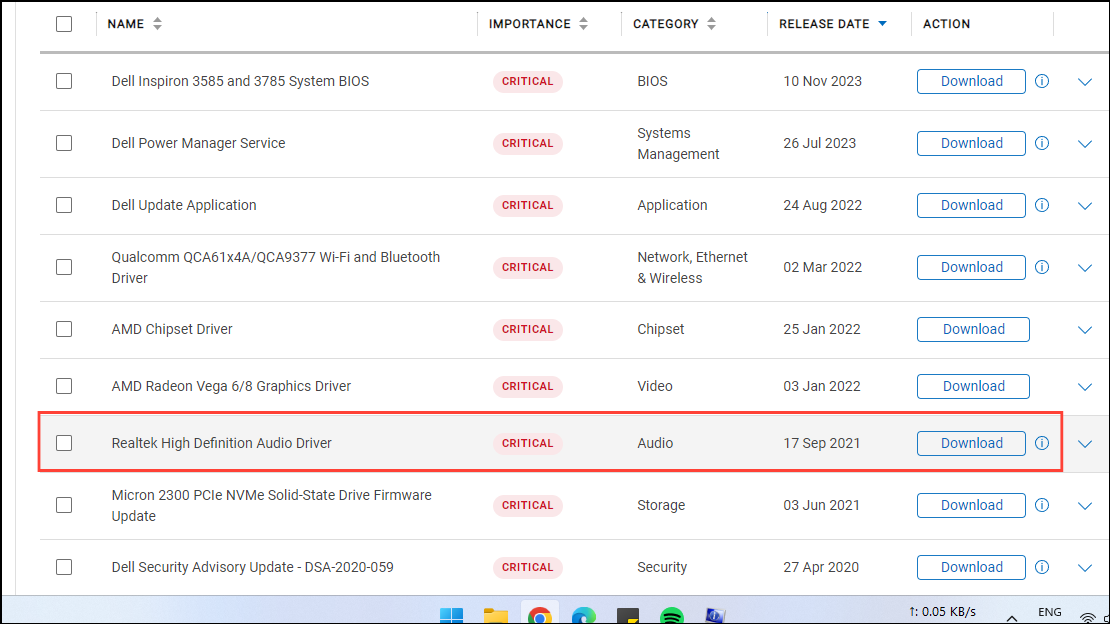Image resolution: width=1110 pixels, height=624 pixels.
Task: Select the Qualcomm QCA61x4A driver checkbox
Action: click(64, 267)
